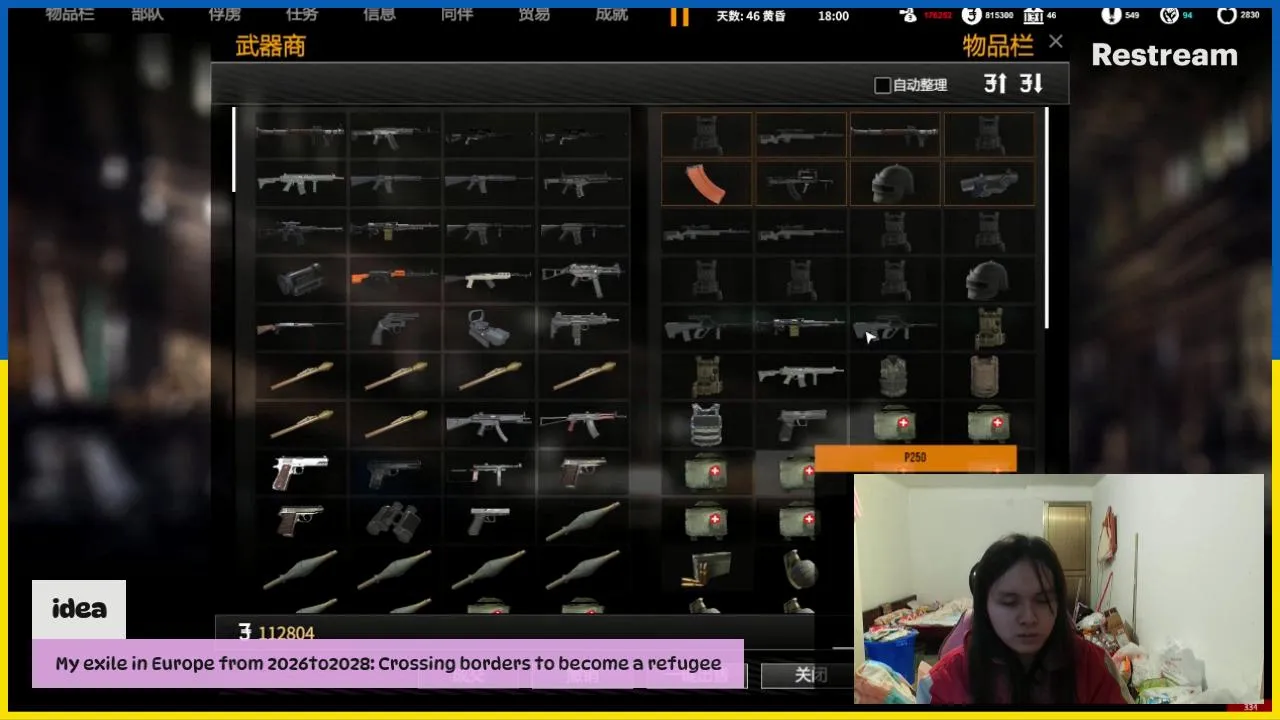Open the 成就 tab
1280x720 pixels.
pos(611,15)
